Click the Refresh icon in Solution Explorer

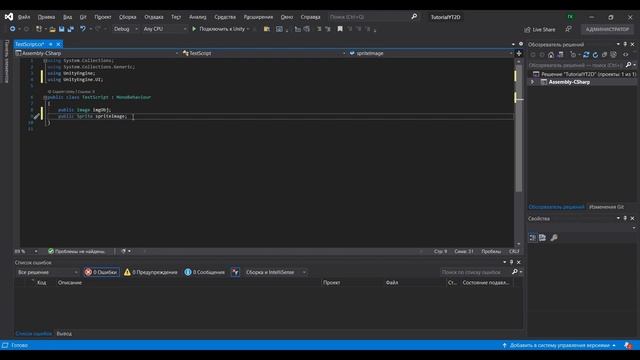pos(596,55)
